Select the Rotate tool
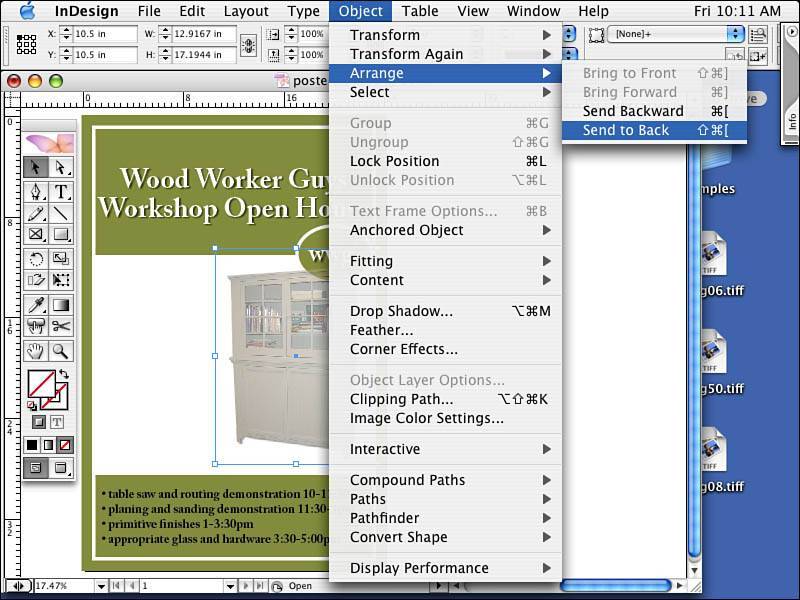The image size is (800, 600). point(37,259)
